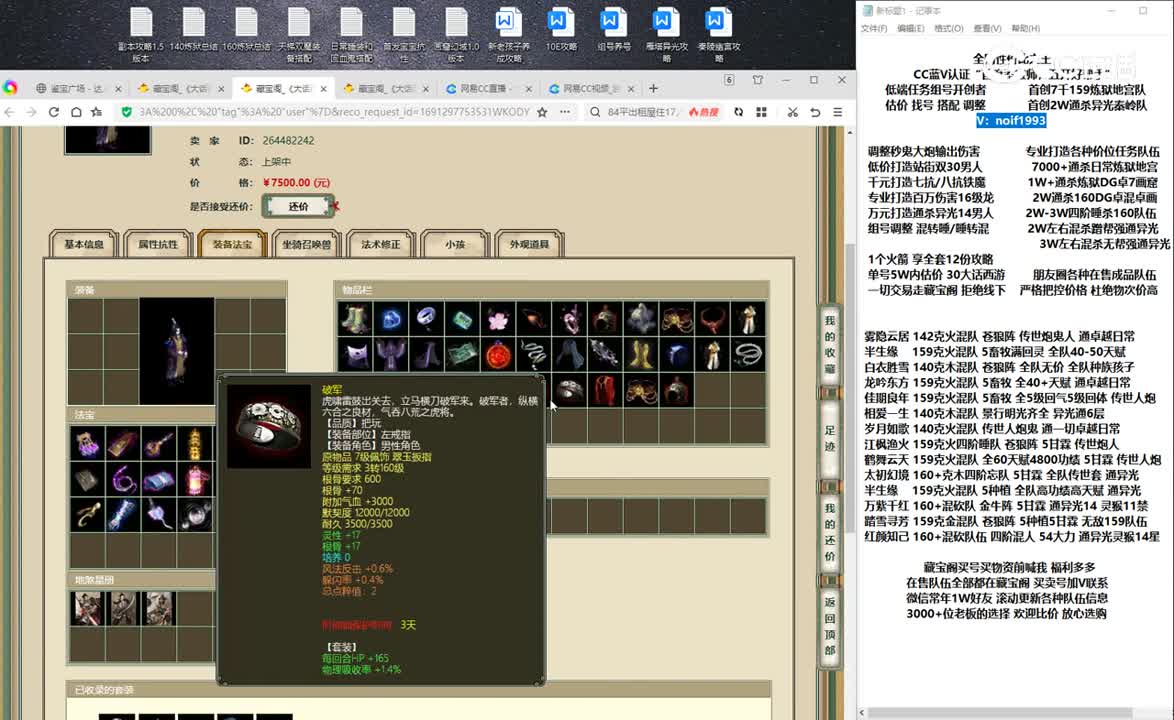Select the golden pagoda artifact in 法宝 panel
Image resolution: width=1174 pixels, height=720 pixels.
(x=195, y=444)
